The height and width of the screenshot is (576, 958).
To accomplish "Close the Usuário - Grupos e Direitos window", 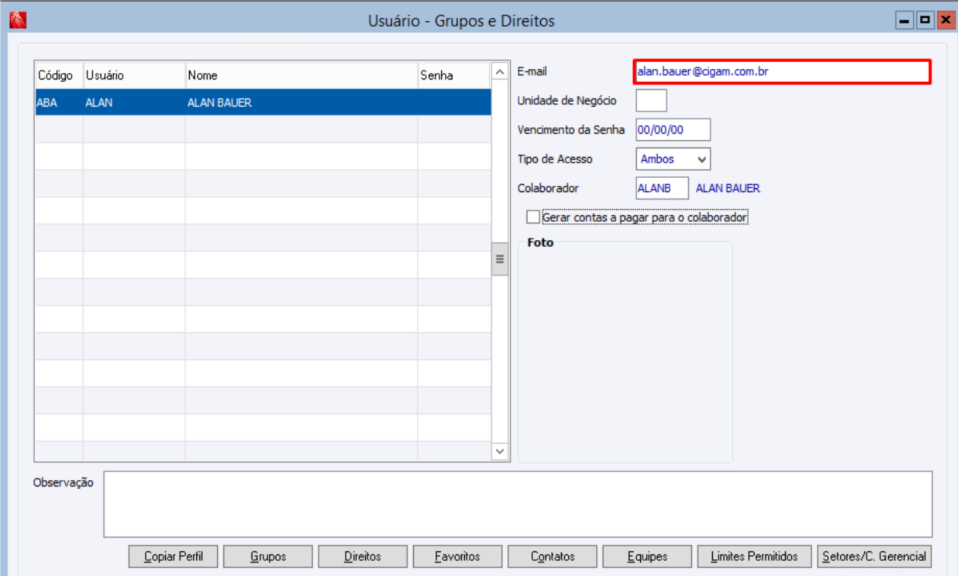I will 946,20.
